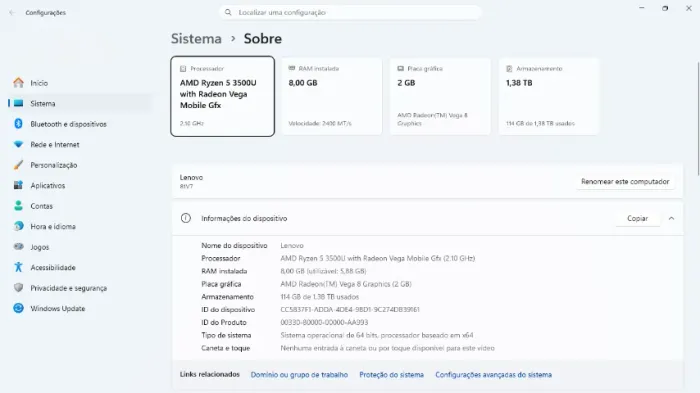Copy device information with Copiar button
The height and width of the screenshot is (393, 700).
(638, 218)
